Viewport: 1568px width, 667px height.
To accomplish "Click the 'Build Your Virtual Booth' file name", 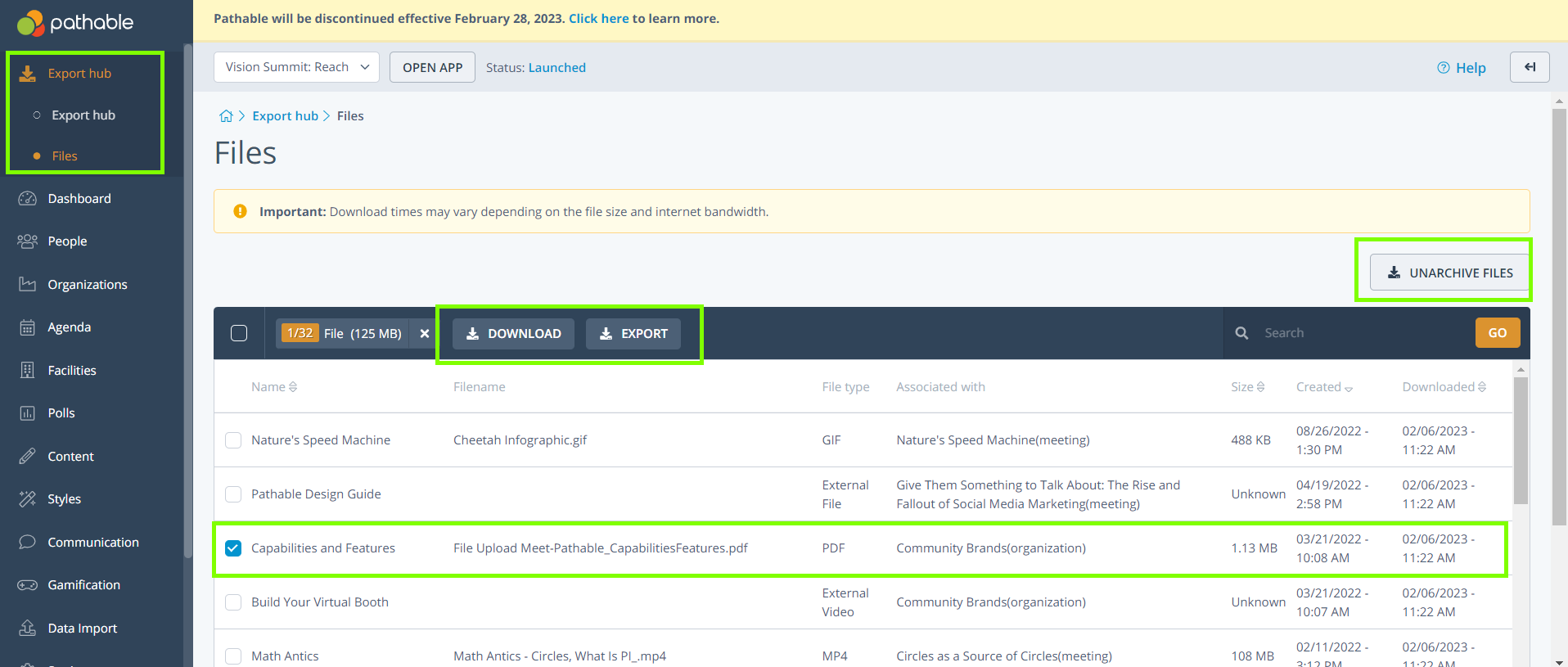I will 320,602.
